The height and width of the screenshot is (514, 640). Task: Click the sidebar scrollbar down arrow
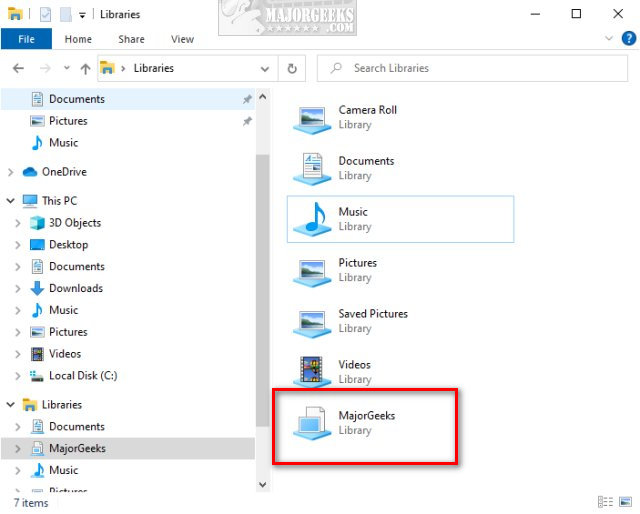click(x=263, y=485)
